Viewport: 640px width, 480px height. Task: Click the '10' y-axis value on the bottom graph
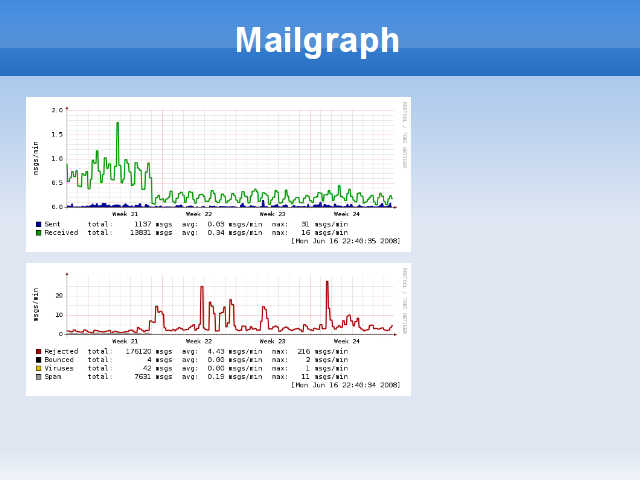tap(59, 315)
